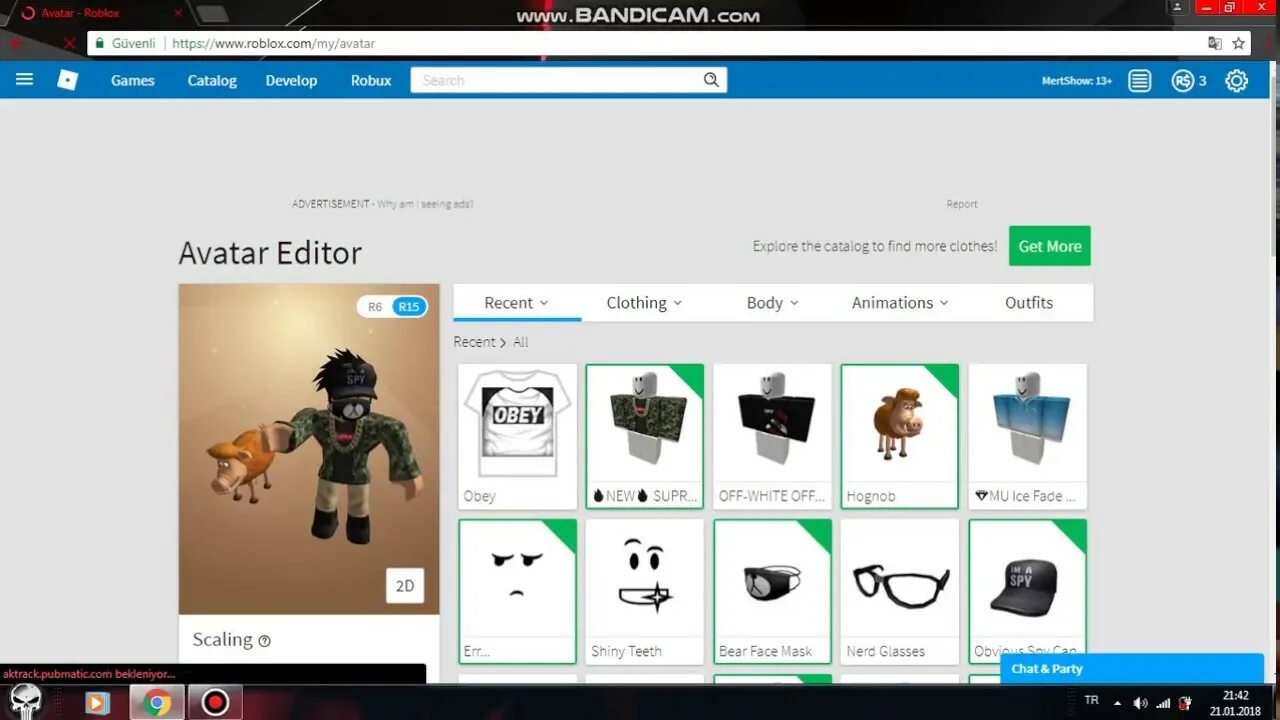Screen dimensions: 1280x720
Task: Click the Scaling help question icon
Action: pos(264,641)
